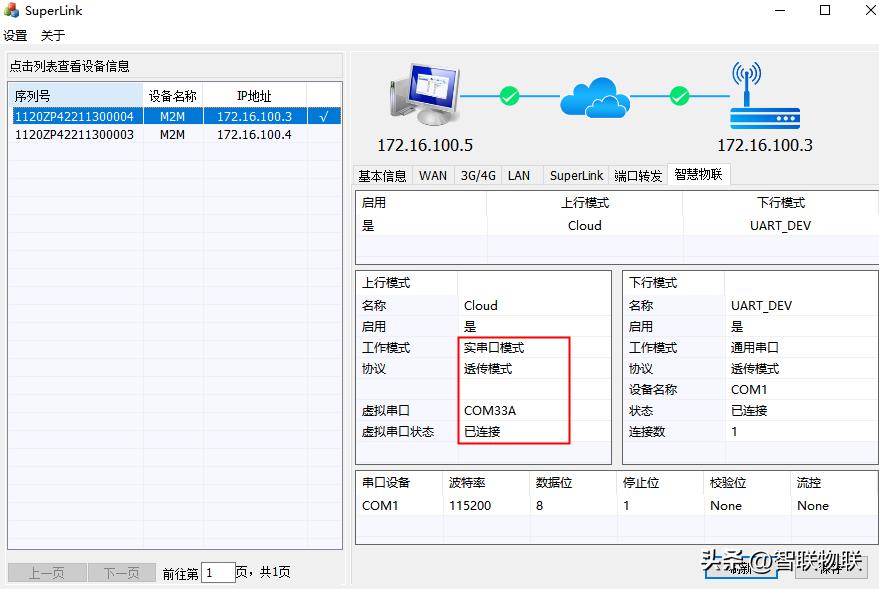Open the 基本信息 tab
The height and width of the screenshot is (589, 879).
[382, 175]
